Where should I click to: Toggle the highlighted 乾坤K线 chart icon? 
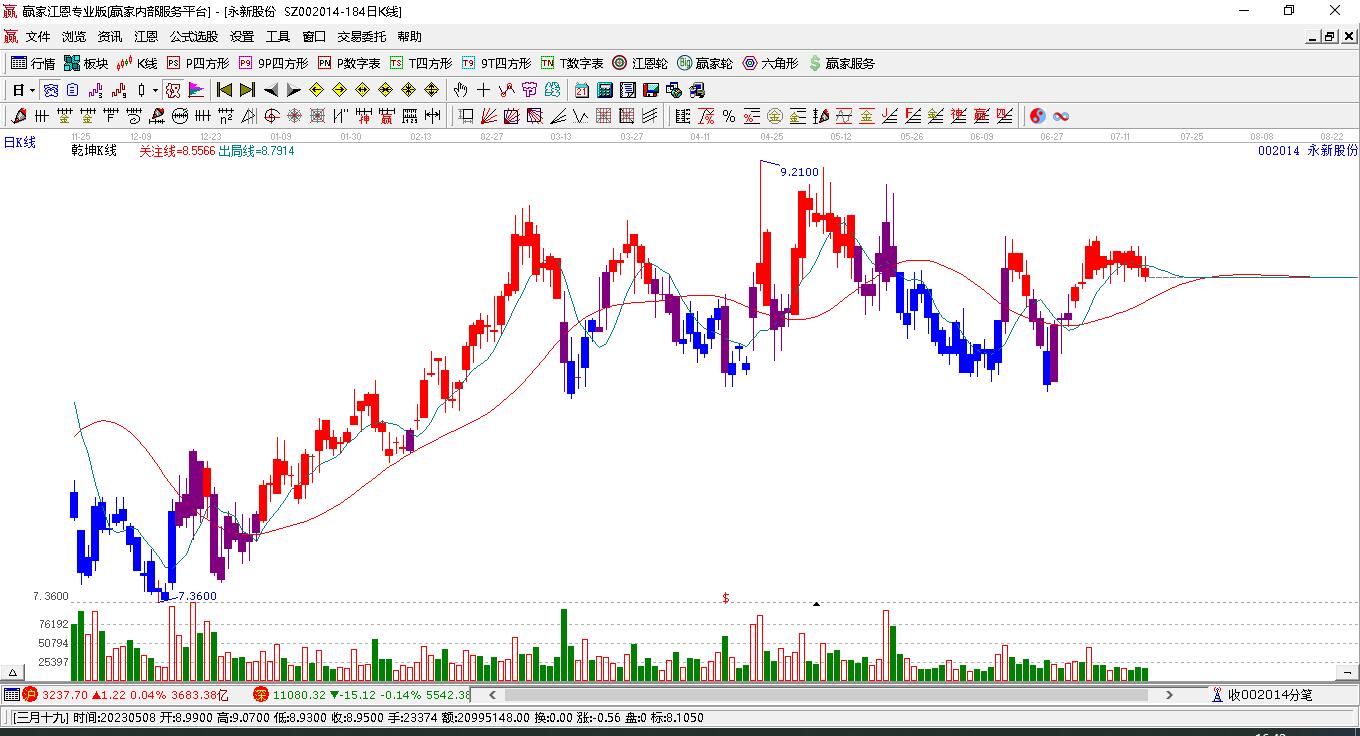point(173,90)
